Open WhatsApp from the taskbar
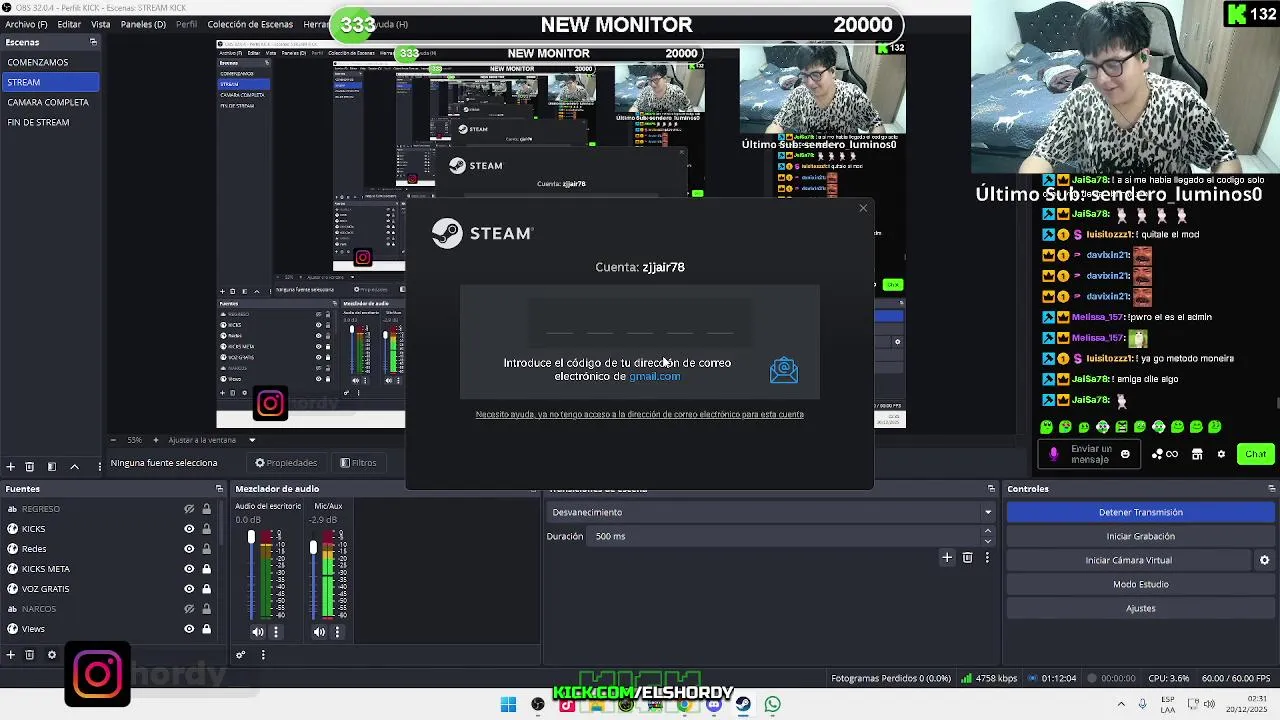The height and width of the screenshot is (720, 1280). (x=772, y=704)
